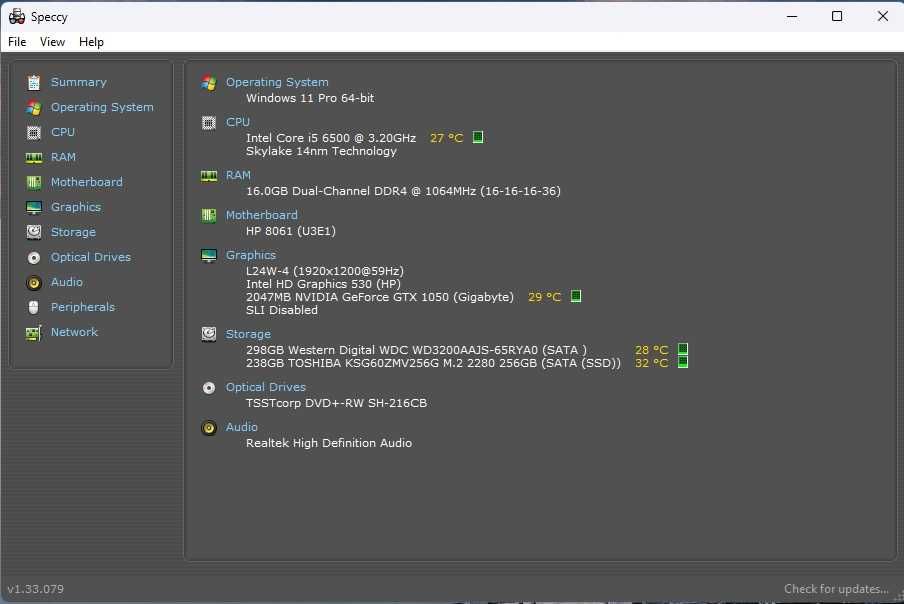Image resolution: width=904 pixels, height=604 pixels.
Task: Click the RAM icon in summary panel
Action: coord(209,176)
